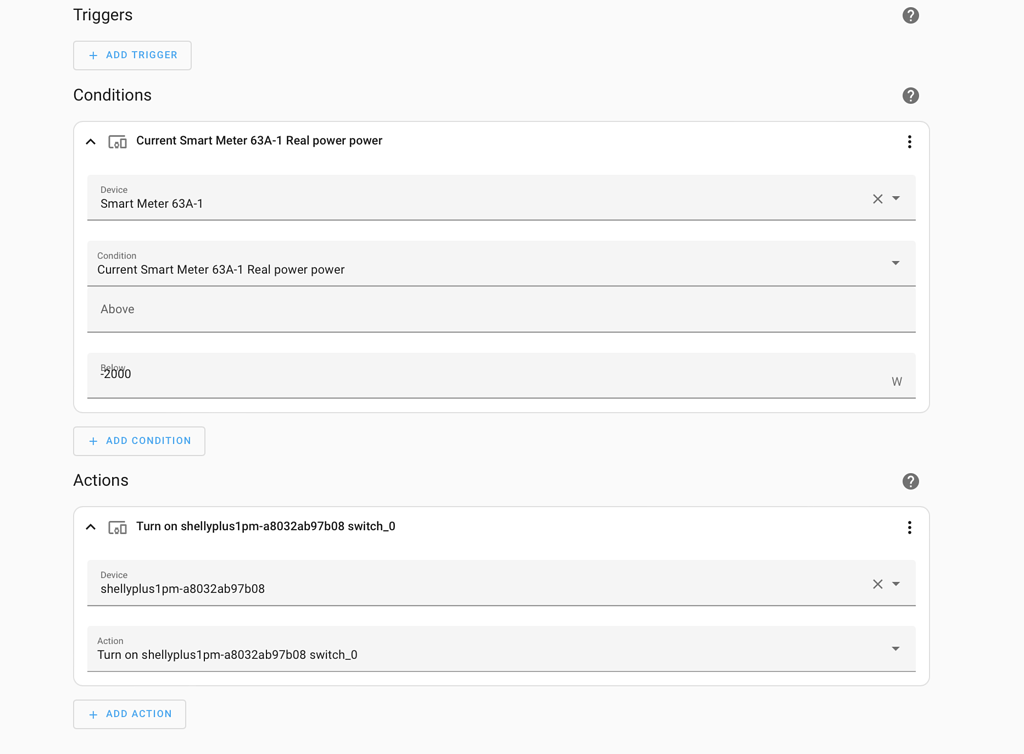The height and width of the screenshot is (754, 1024).
Task: Click the Add Condition button
Action: [x=139, y=440]
